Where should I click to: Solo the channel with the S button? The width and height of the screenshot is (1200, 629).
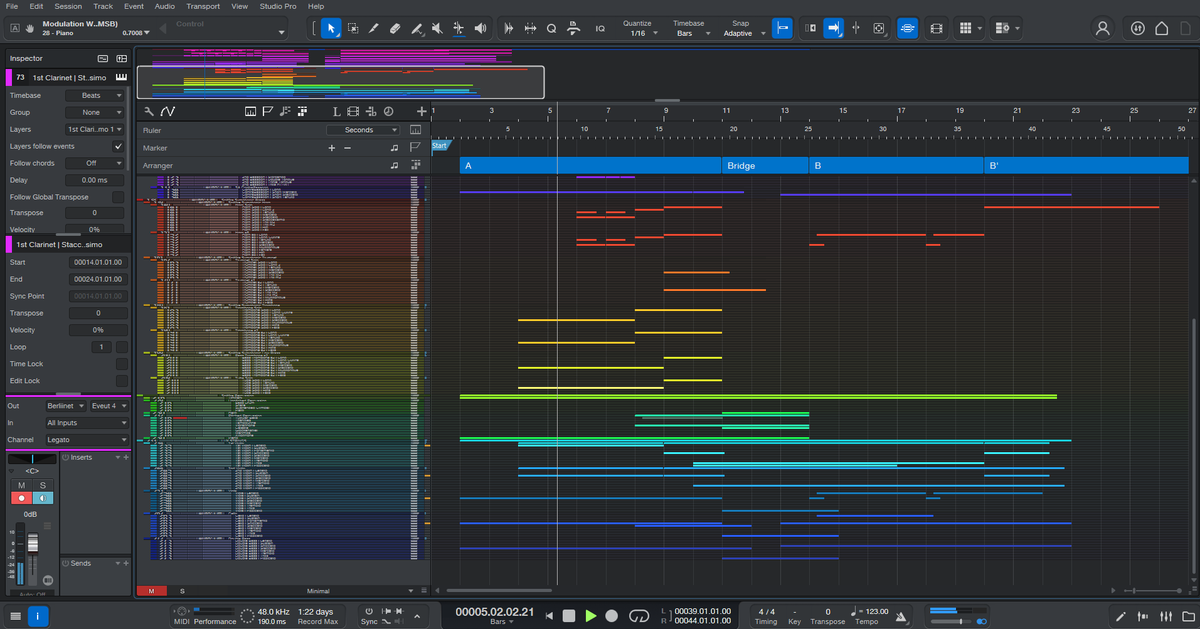(43, 485)
